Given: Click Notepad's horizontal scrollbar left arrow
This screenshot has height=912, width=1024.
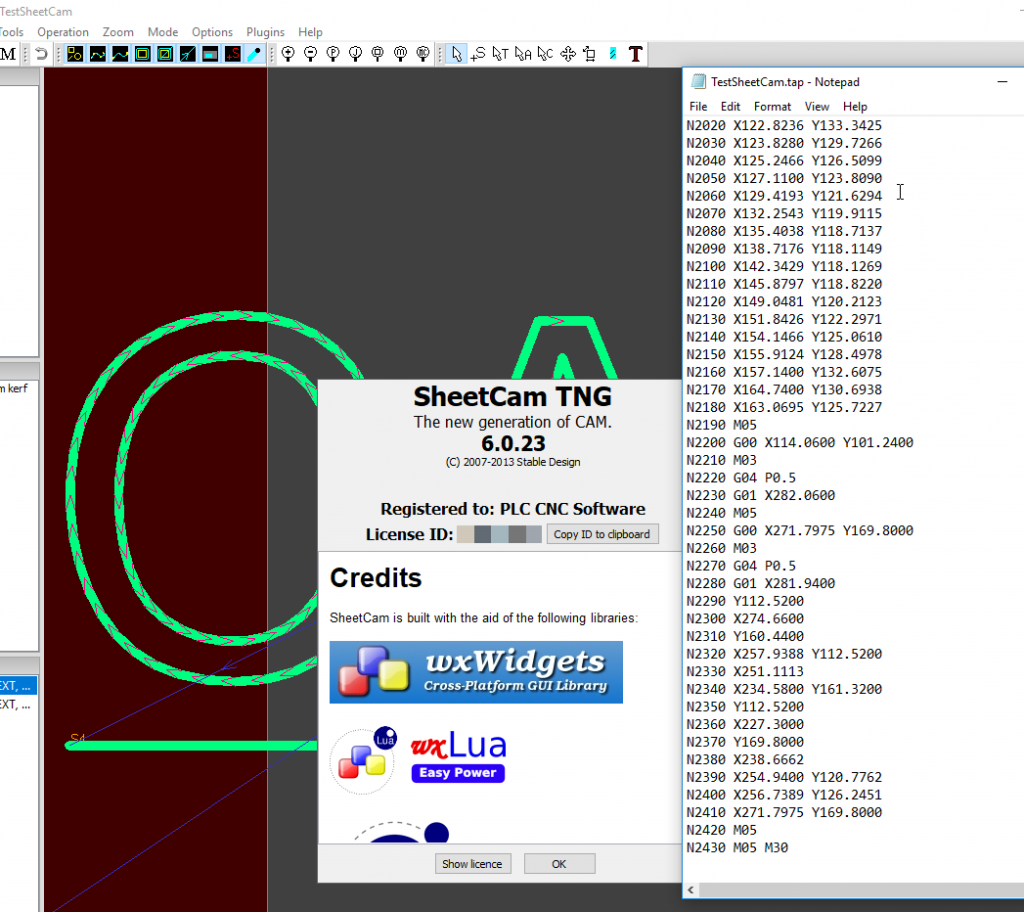Looking at the screenshot, I should pyautogui.click(x=693, y=890).
